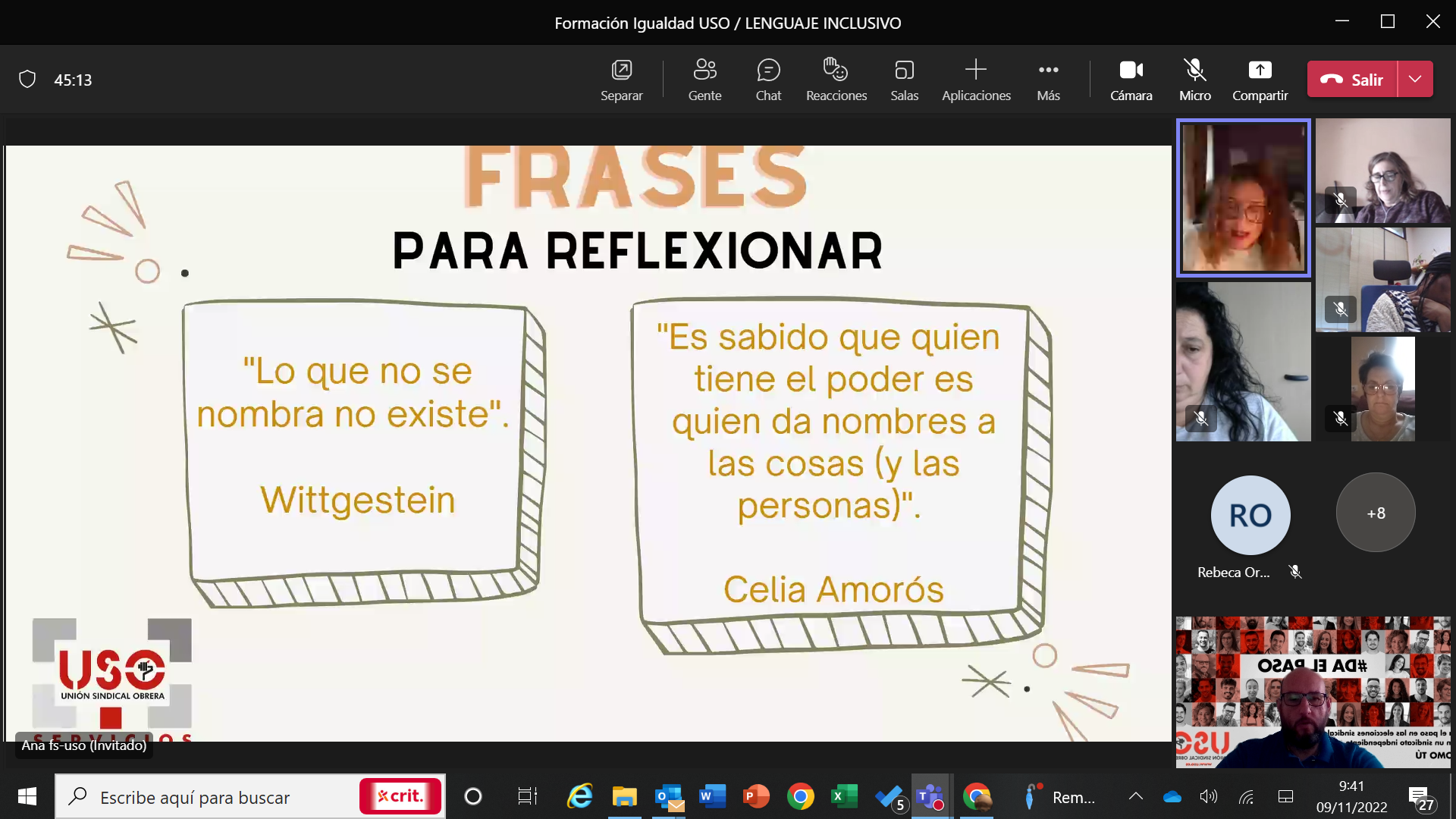Screen dimensions: 1456x819
Task: Expand the Salir dropdown arrow
Action: point(1415,79)
